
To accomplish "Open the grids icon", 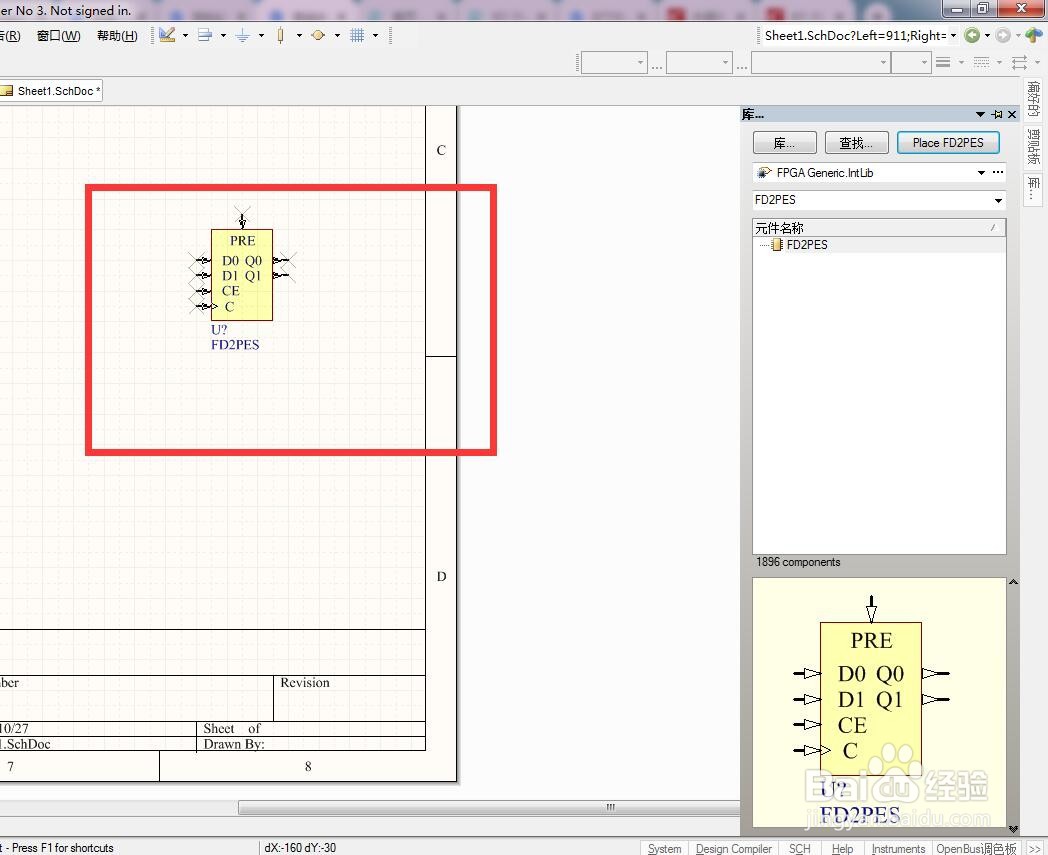I will (x=357, y=35).
